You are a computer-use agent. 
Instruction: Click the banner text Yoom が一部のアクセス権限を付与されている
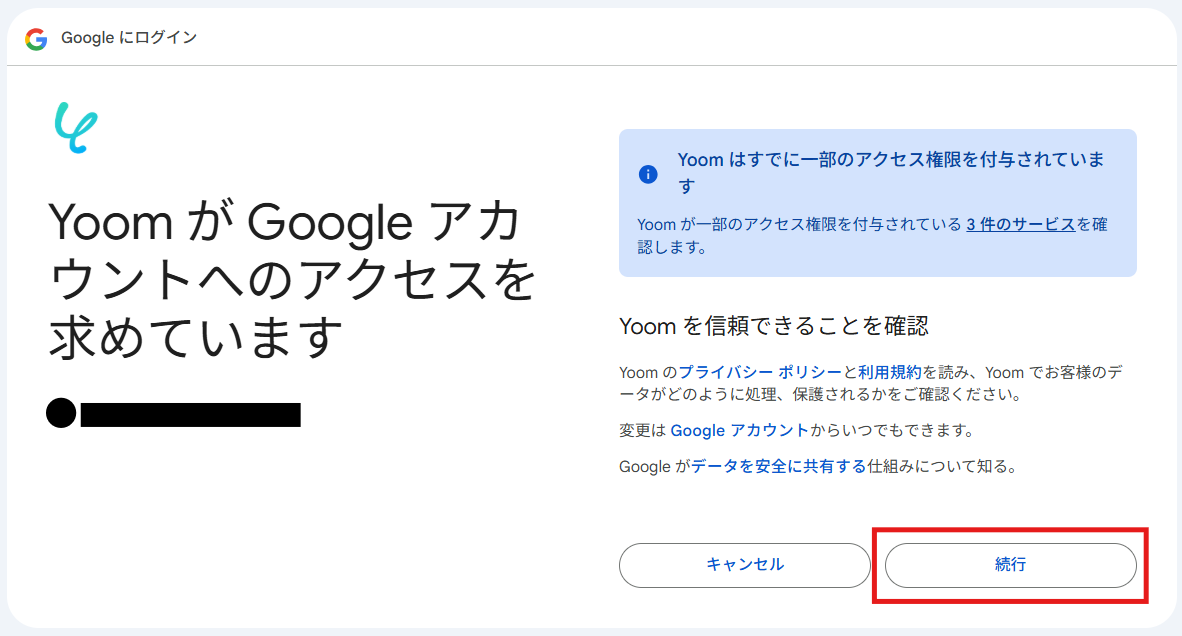click(x=798, y=224)
